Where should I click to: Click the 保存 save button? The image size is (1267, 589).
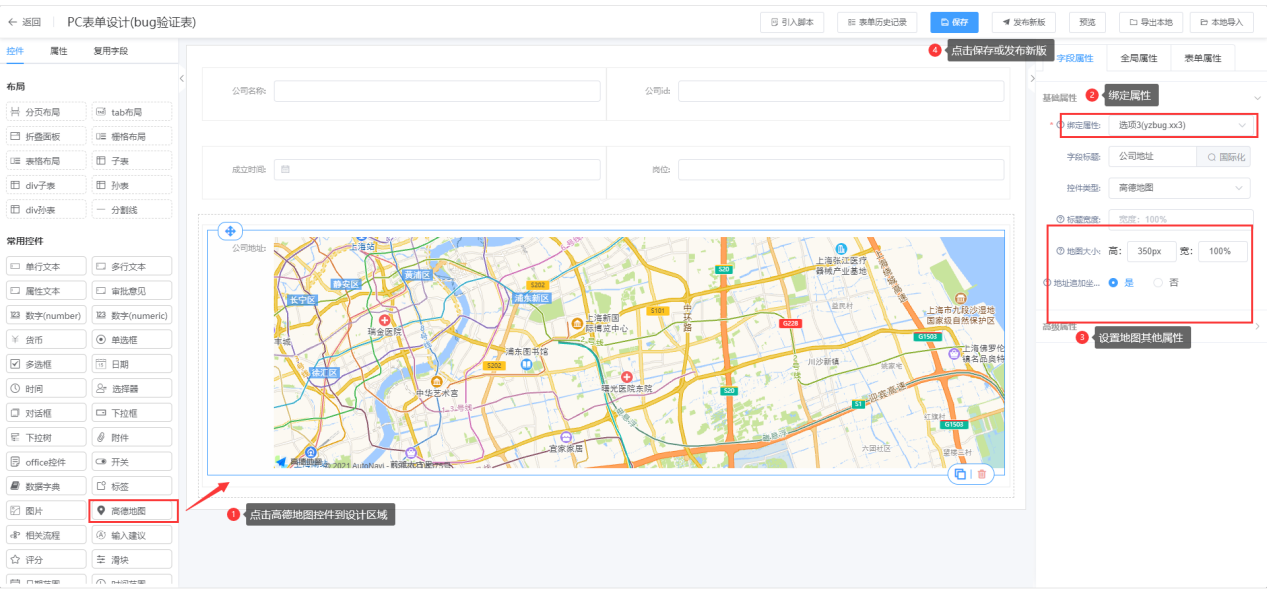click(954, 21)
